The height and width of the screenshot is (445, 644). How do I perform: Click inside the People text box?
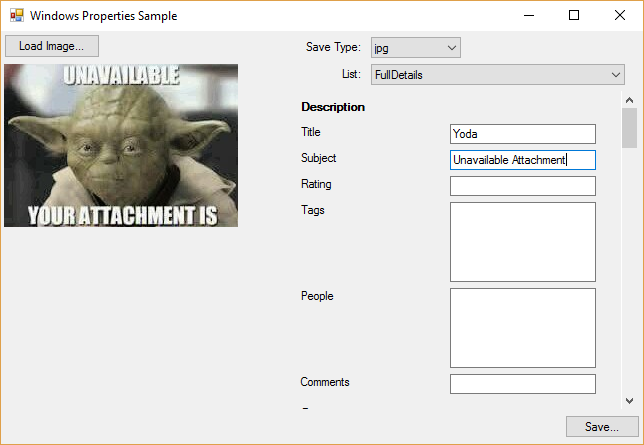[x=523, y=328]
